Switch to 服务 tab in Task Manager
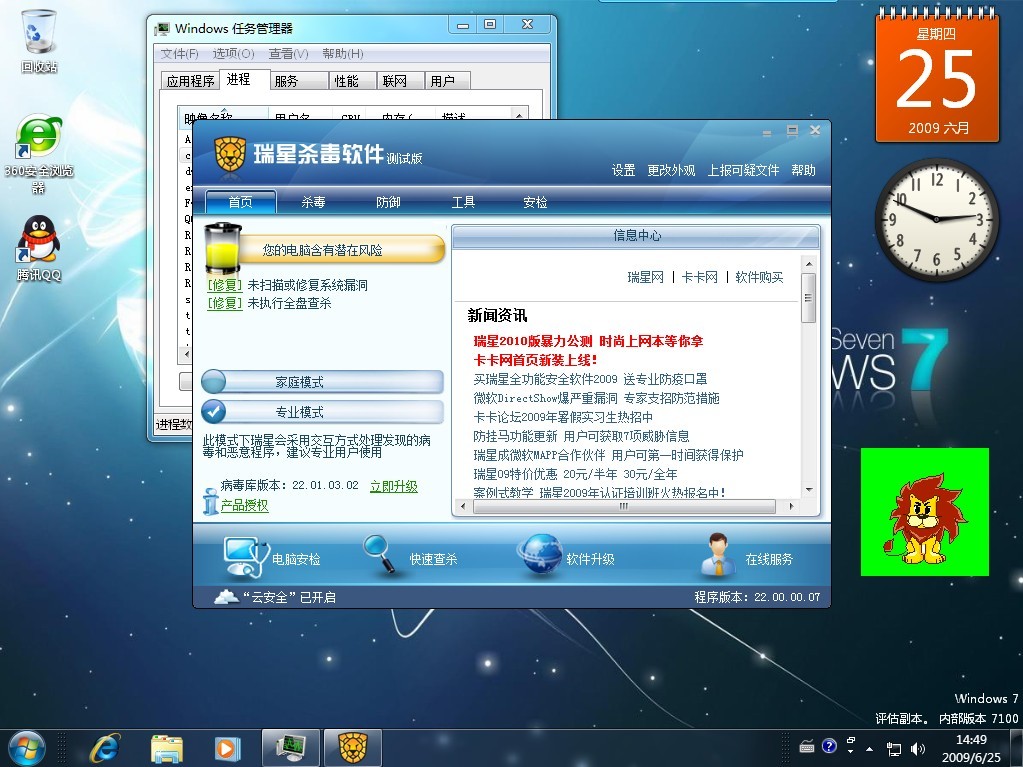This screenshot has height=767, width=1023. point(299,81)
